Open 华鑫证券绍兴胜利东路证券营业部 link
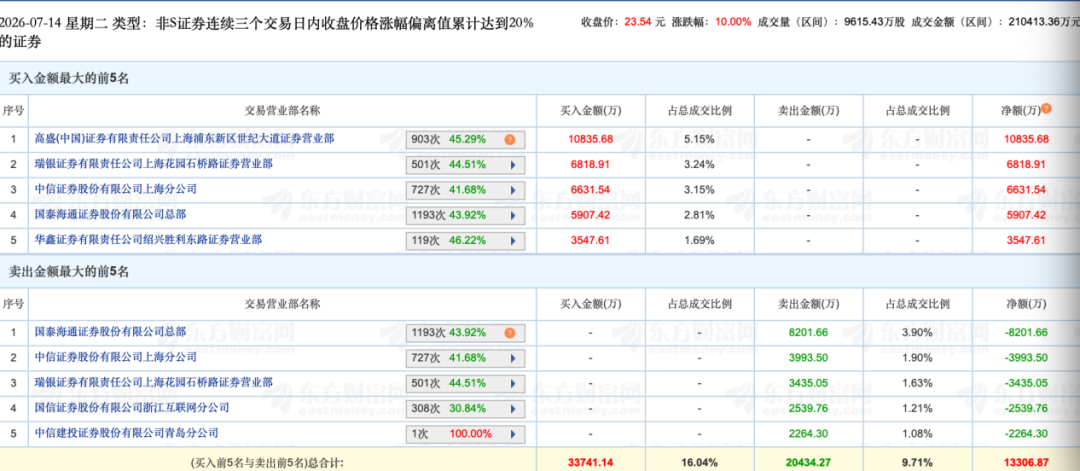The height and width of the screenshot is (471, 1080). [148, 240]
